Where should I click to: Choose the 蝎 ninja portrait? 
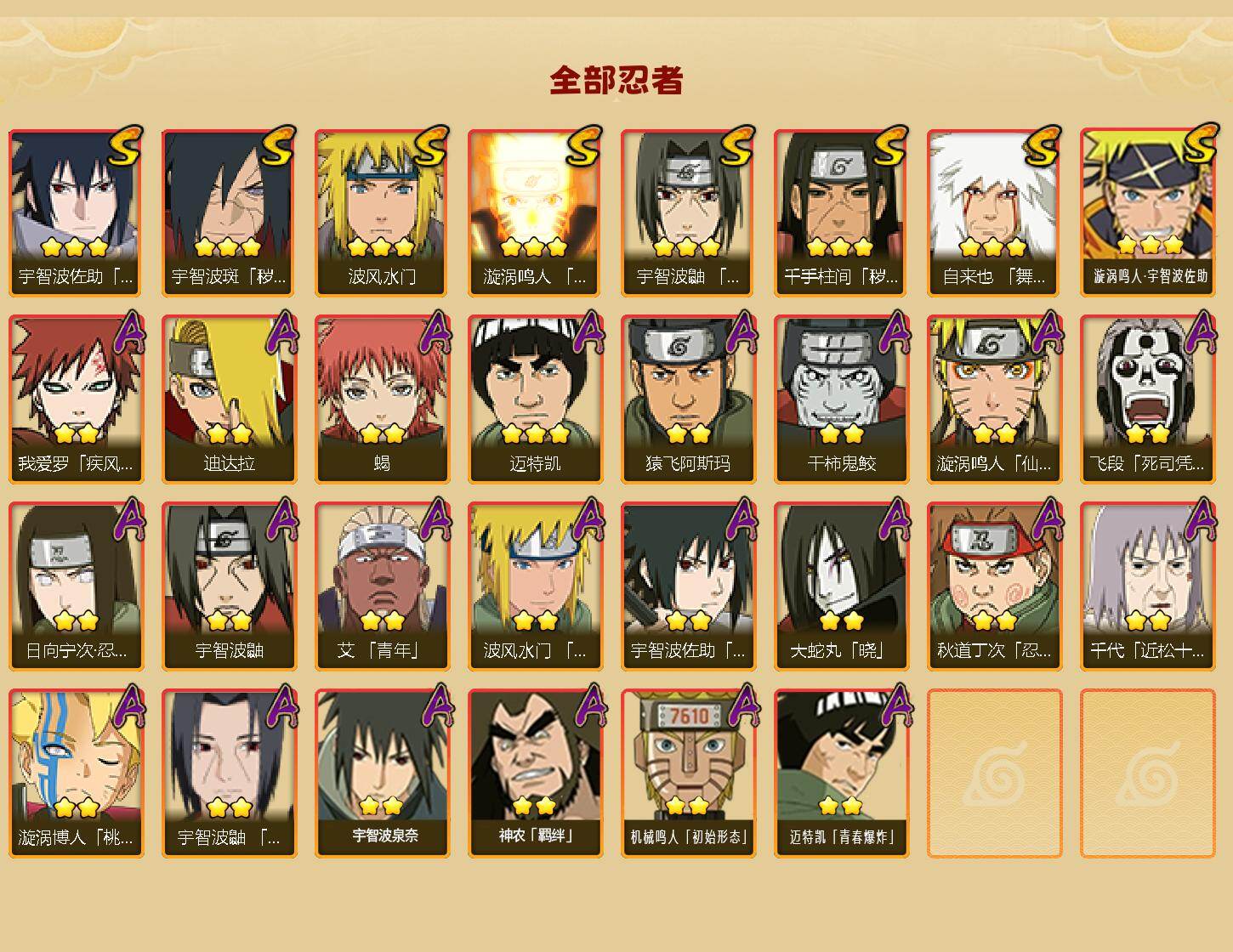382,399
